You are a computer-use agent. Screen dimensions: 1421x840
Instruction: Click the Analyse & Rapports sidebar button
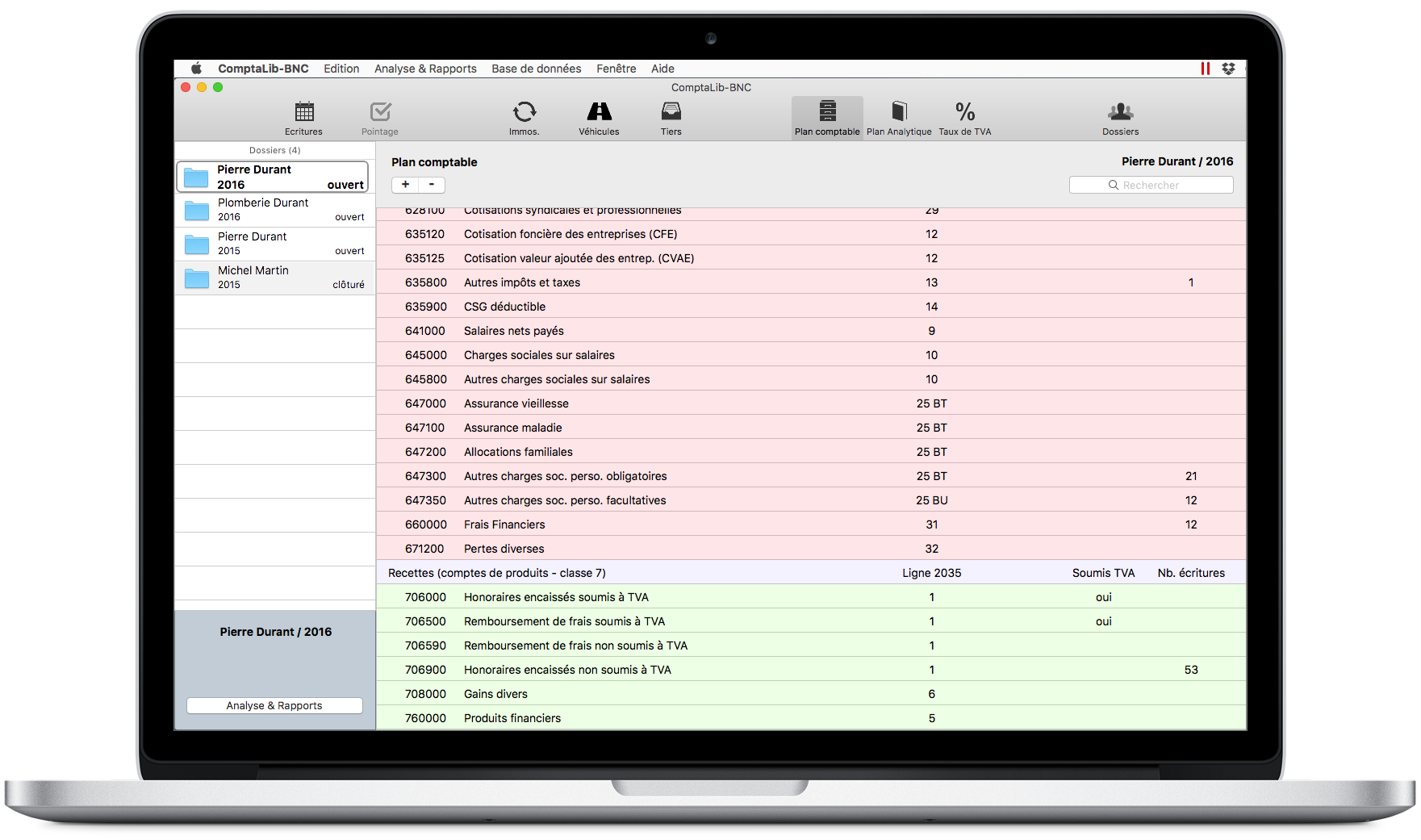pyautogui.click(x=274, y=705)
